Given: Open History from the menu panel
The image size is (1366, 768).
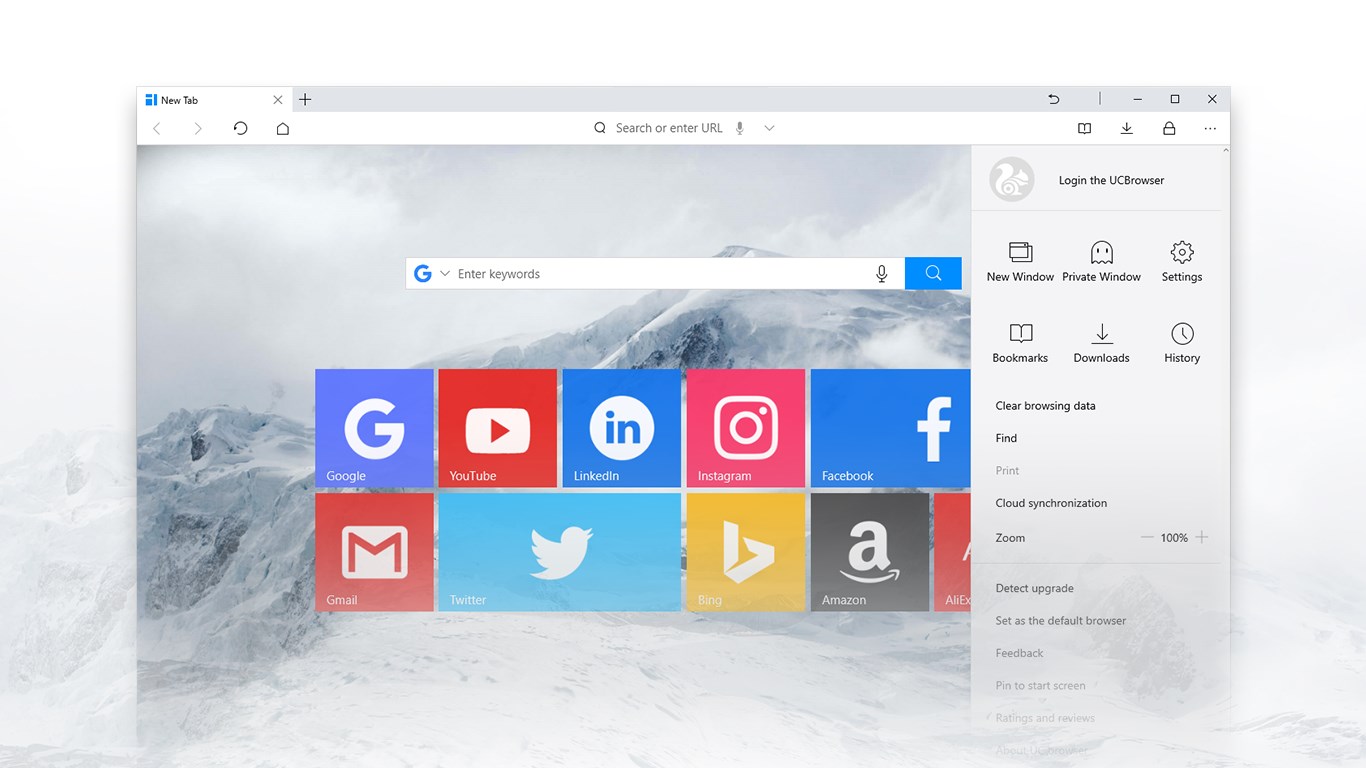Looking at the screenshot, I should tap(1182, 343).
